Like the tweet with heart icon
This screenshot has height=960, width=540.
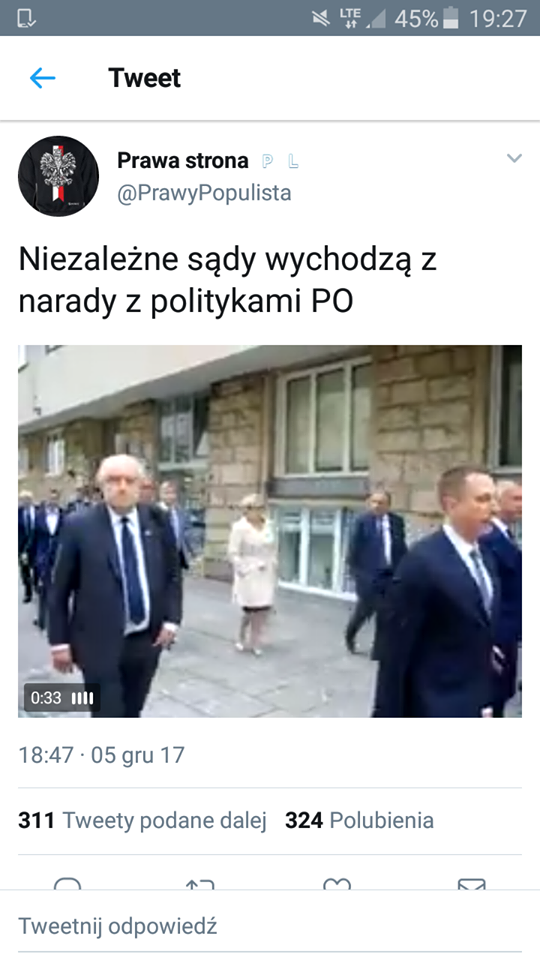(x=337, y=883)
